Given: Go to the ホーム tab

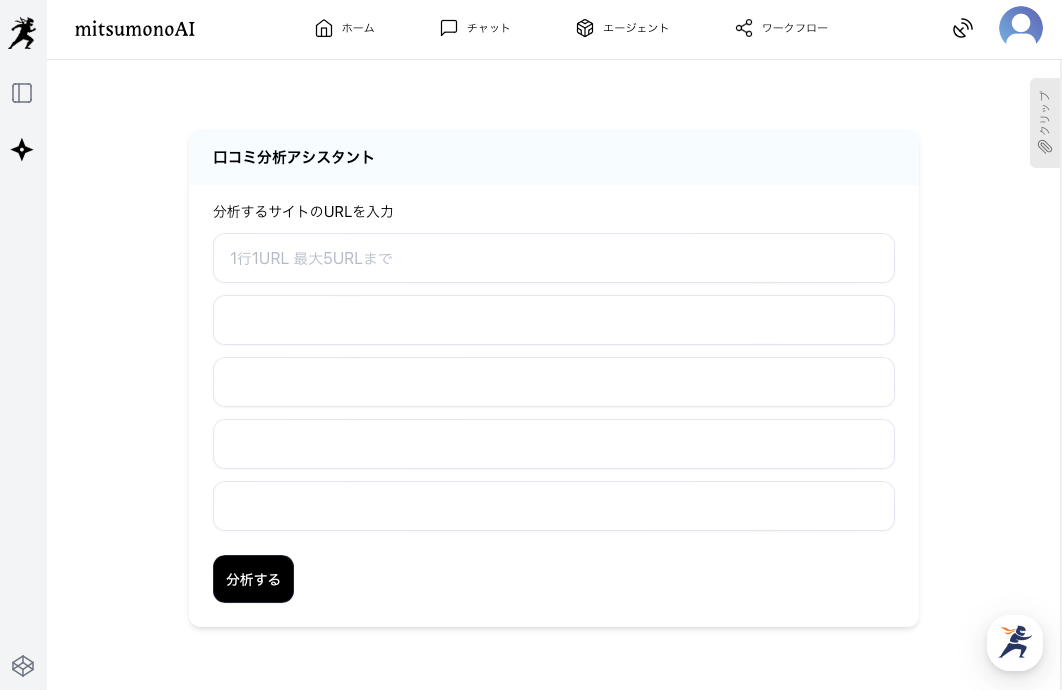Looking at the screenshot, I should pyautogui.click(x=345, y=28).
